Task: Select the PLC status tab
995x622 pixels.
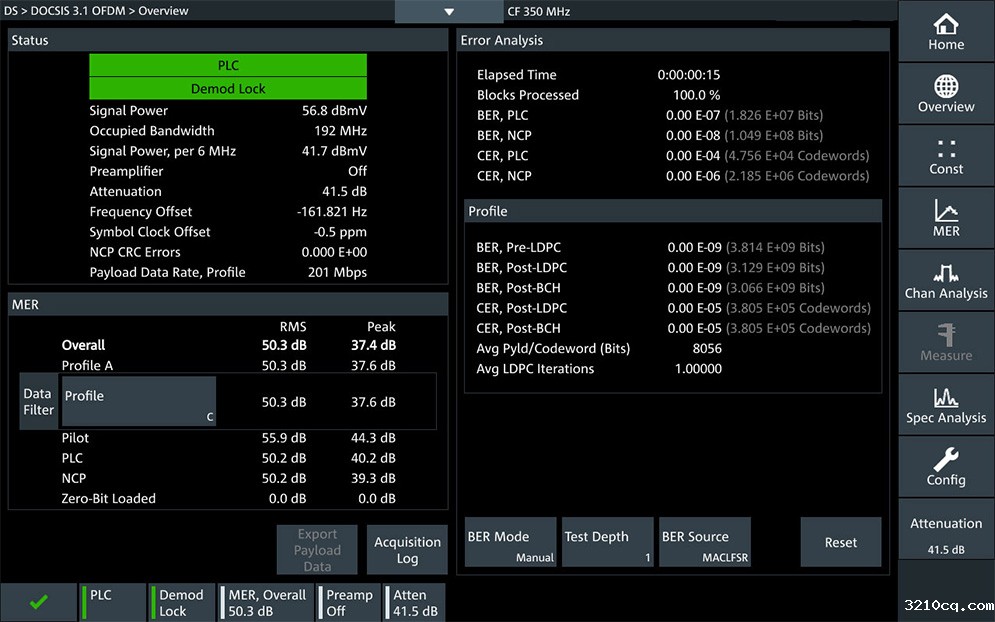Action: point(113,602)
